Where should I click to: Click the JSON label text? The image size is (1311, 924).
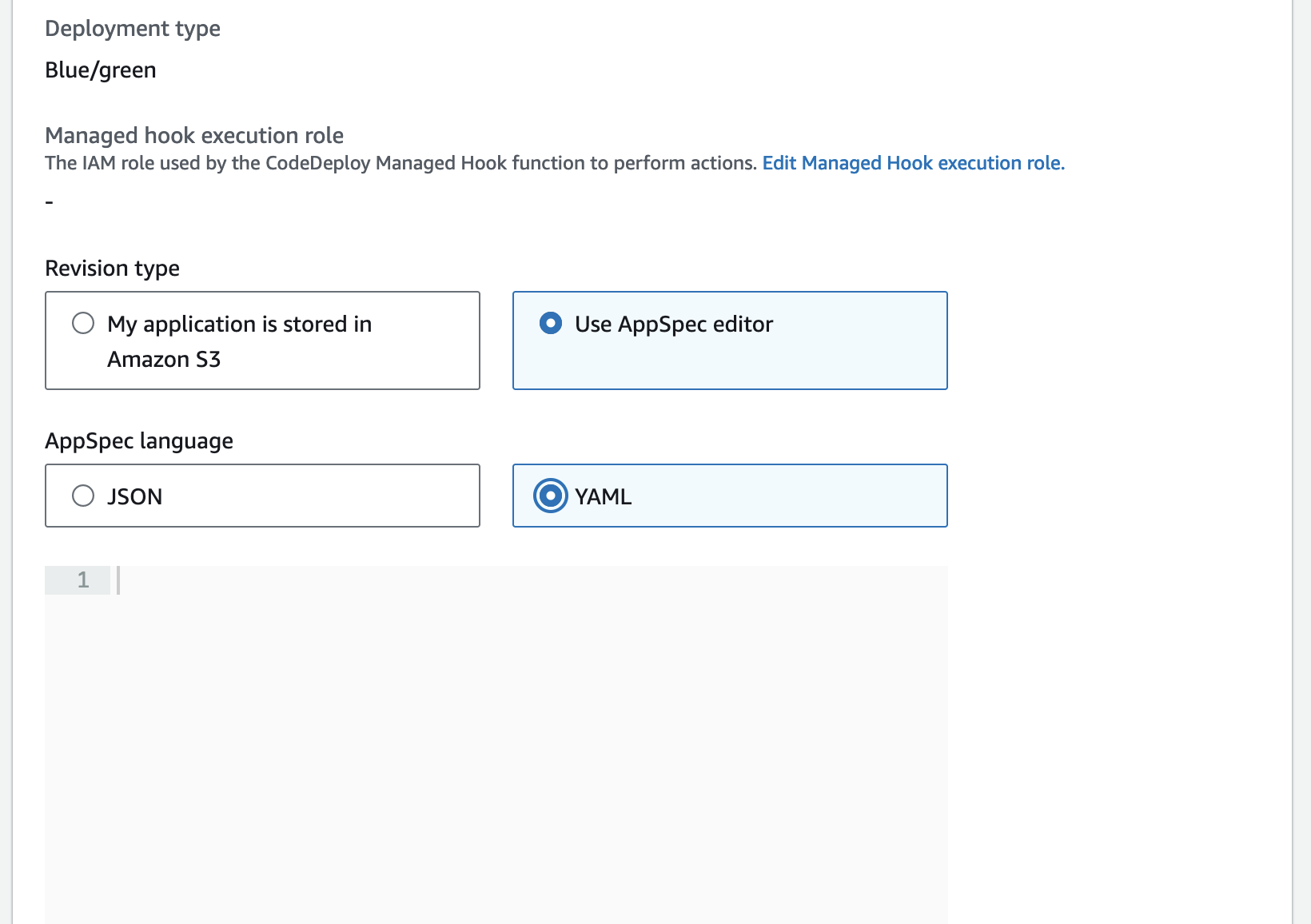134,496
